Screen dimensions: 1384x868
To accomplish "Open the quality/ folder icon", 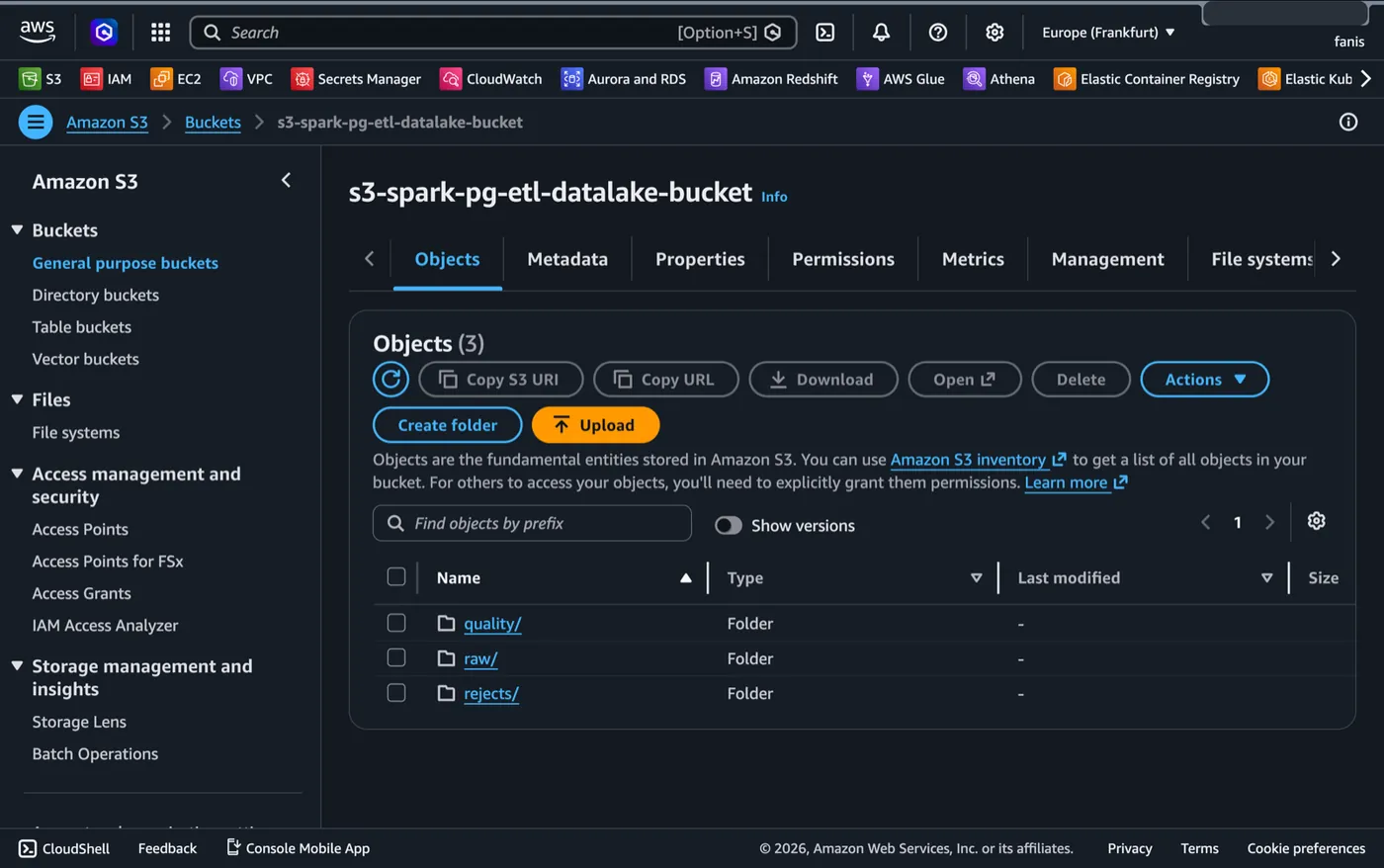I will [x=446, y=623].
